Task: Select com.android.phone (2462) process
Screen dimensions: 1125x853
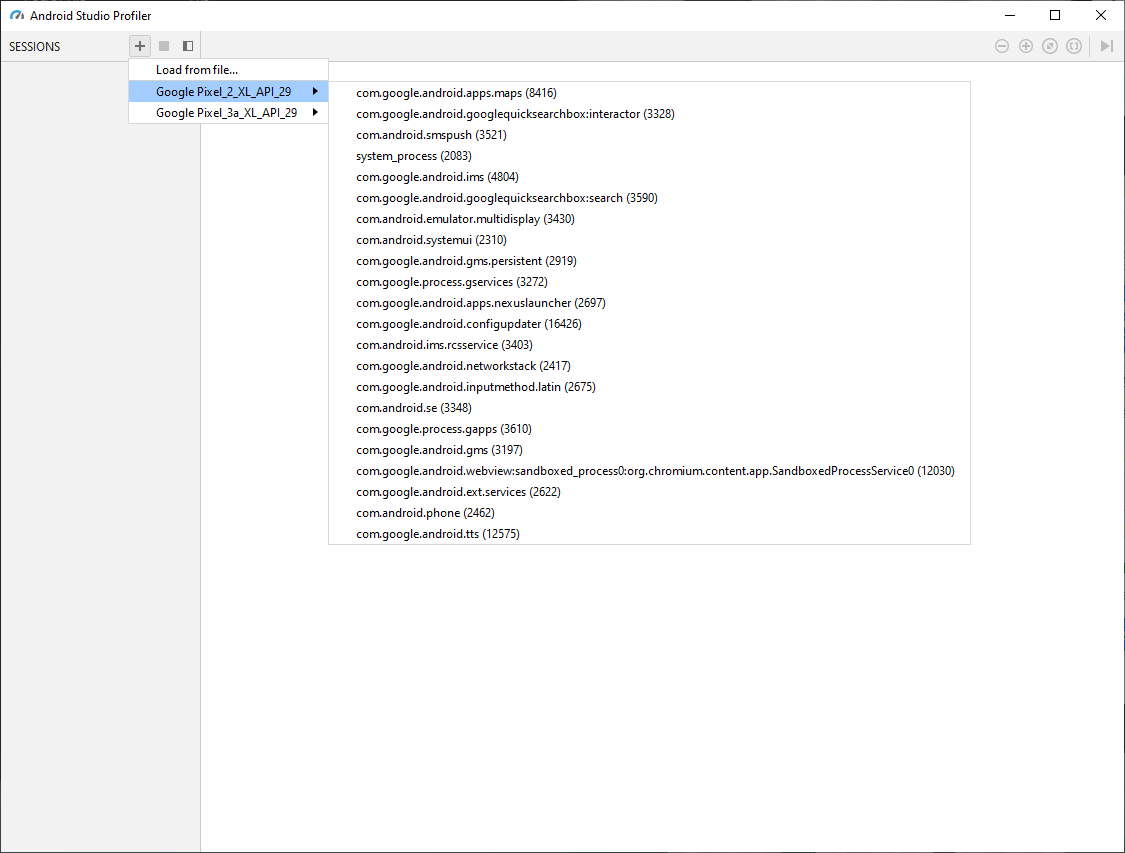Action: click(x=425, y=513)
